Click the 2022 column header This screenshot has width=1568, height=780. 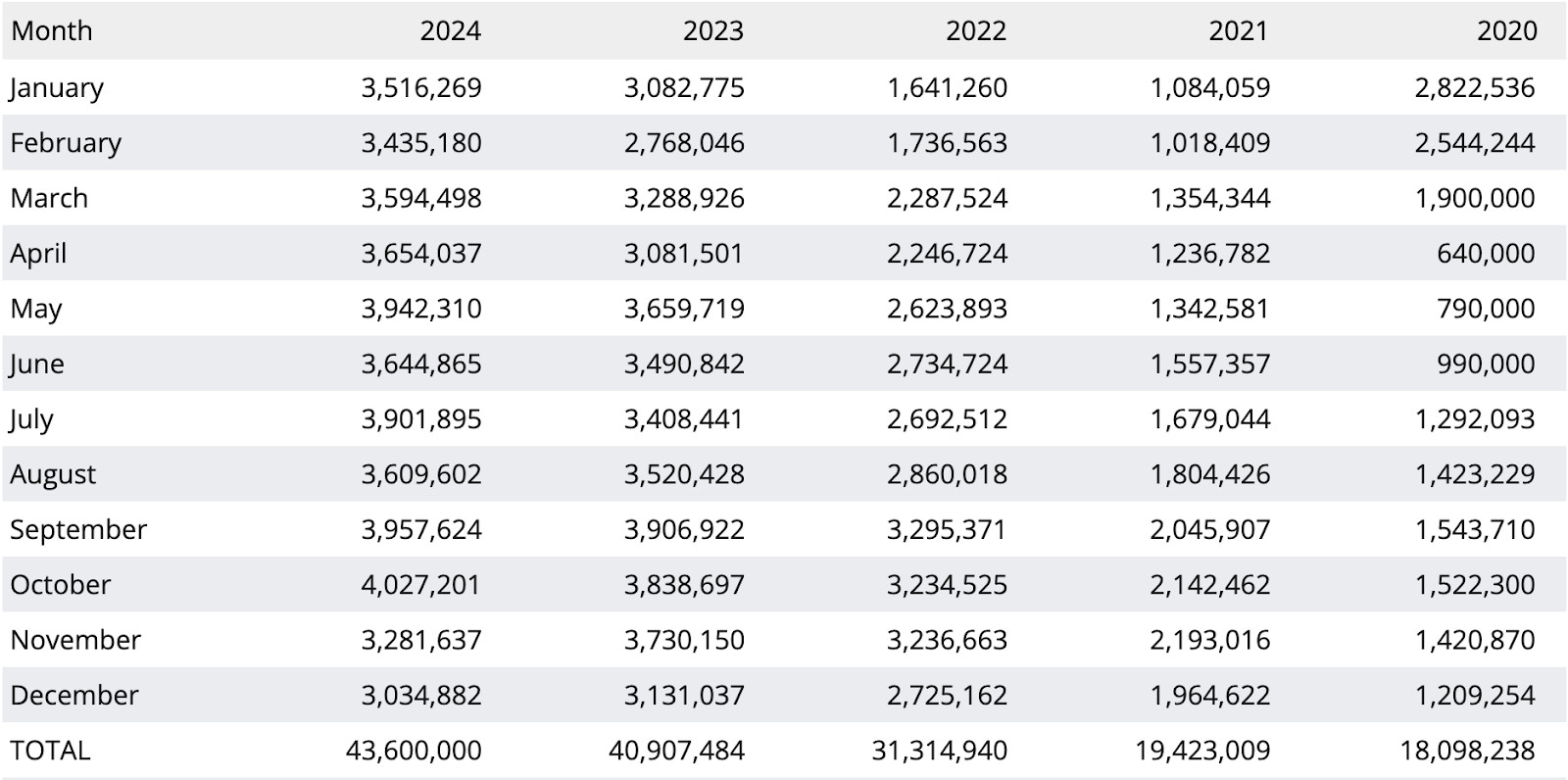[x=975, y=31]
